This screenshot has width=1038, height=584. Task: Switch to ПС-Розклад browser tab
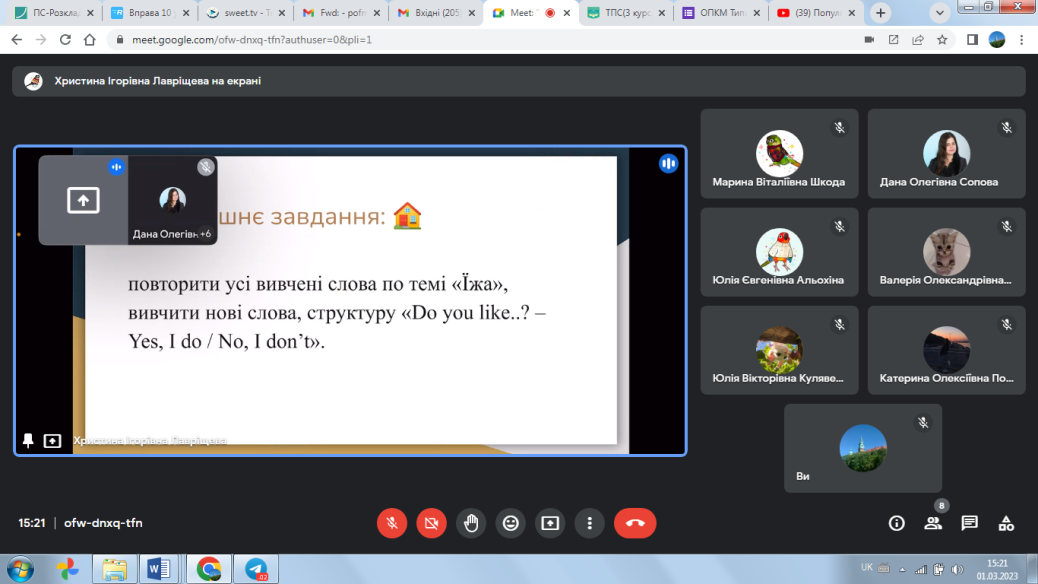pos(56,13)
